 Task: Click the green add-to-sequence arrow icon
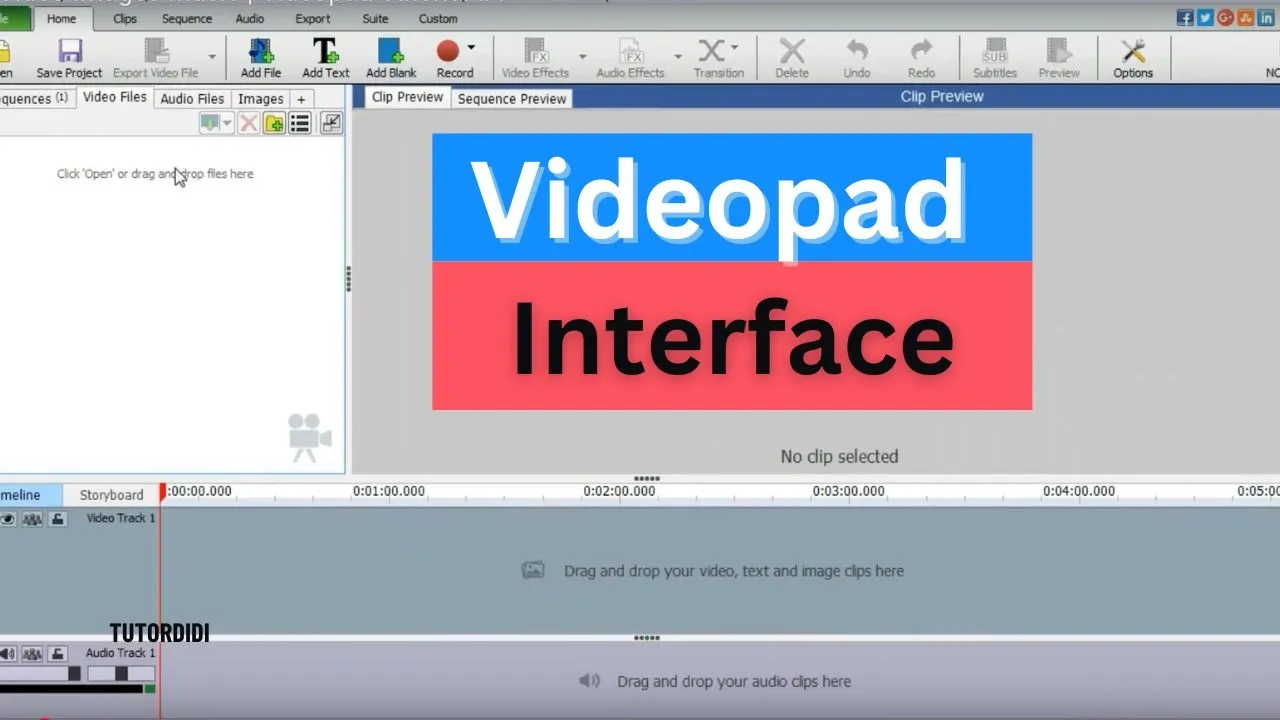210,123
